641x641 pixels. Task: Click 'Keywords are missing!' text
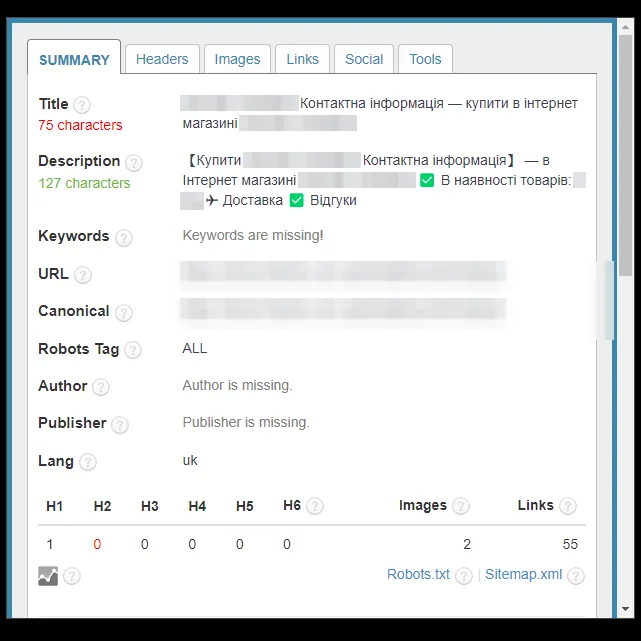click(253, 235)
